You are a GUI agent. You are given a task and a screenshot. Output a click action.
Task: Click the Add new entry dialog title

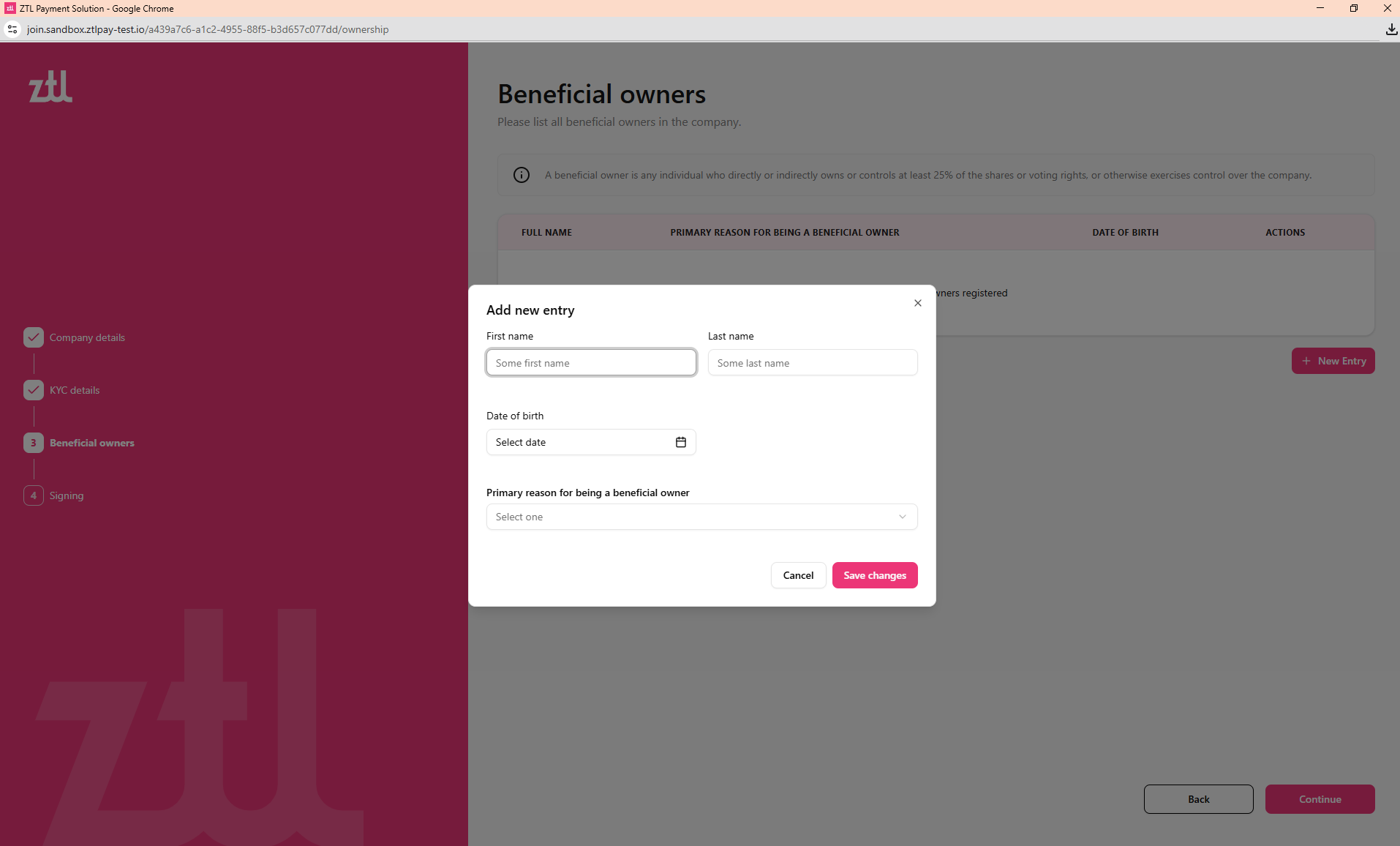pyautogui.click(x=530, y=310)
